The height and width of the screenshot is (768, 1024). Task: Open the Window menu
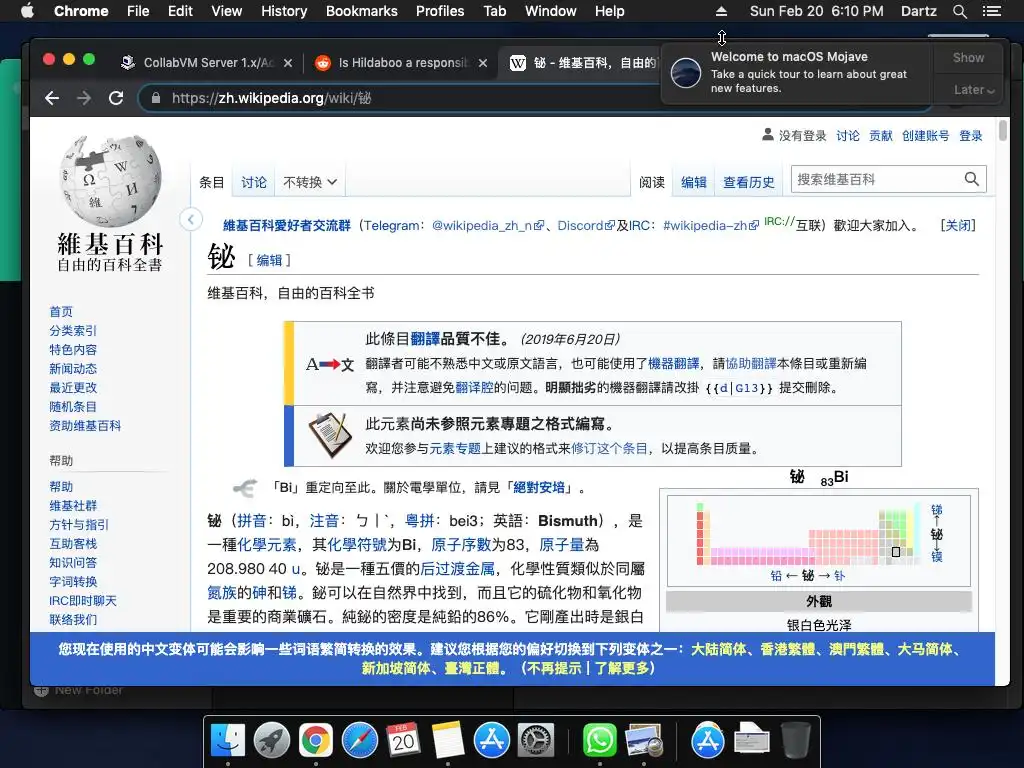pos(551,11)
